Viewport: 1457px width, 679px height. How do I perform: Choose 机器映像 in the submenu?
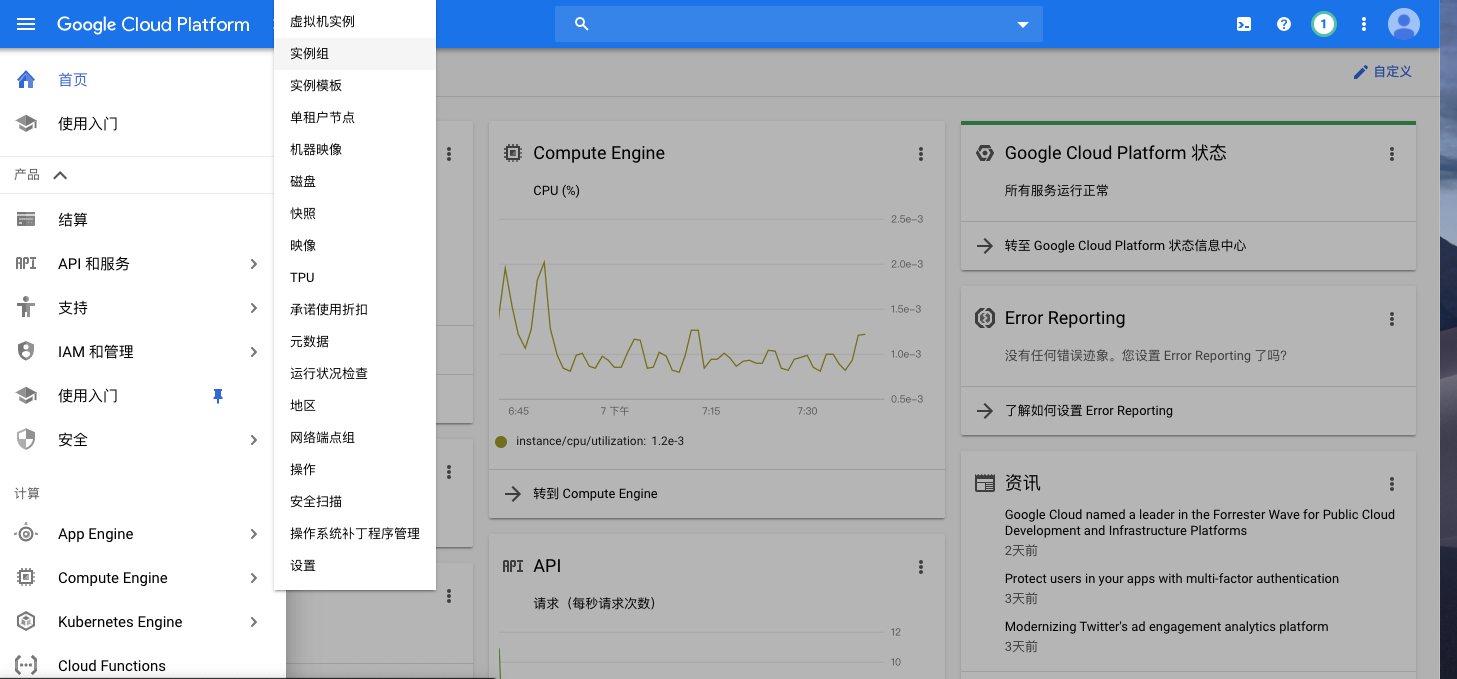355,150
